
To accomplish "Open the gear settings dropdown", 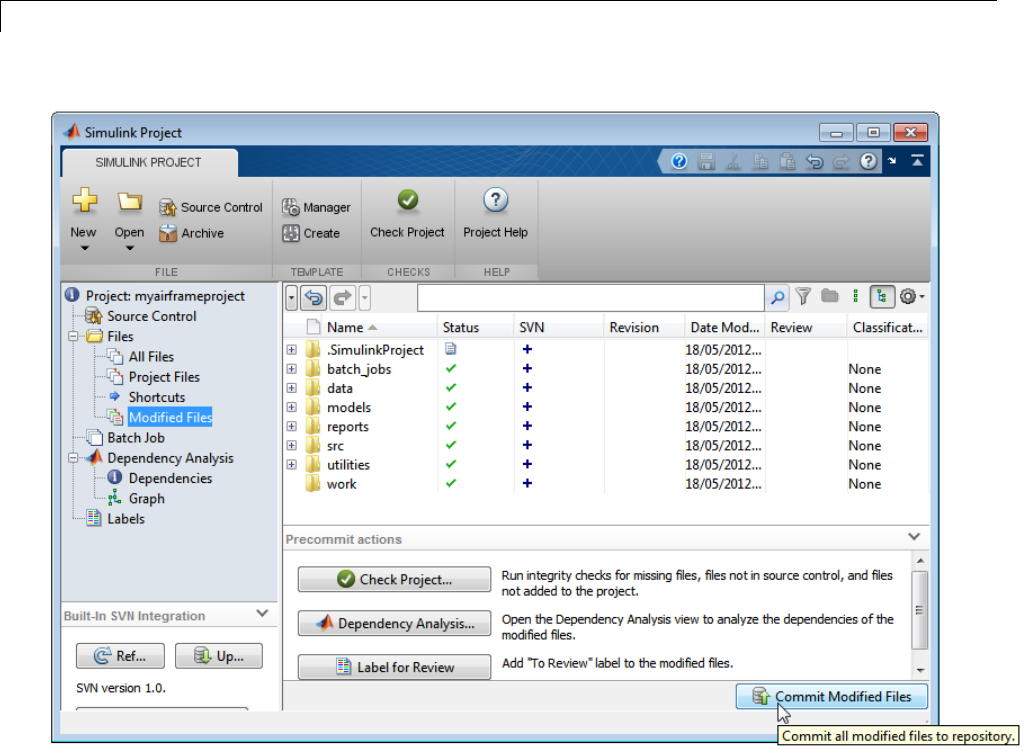I will pyautogui.click(x=912, y=296).
